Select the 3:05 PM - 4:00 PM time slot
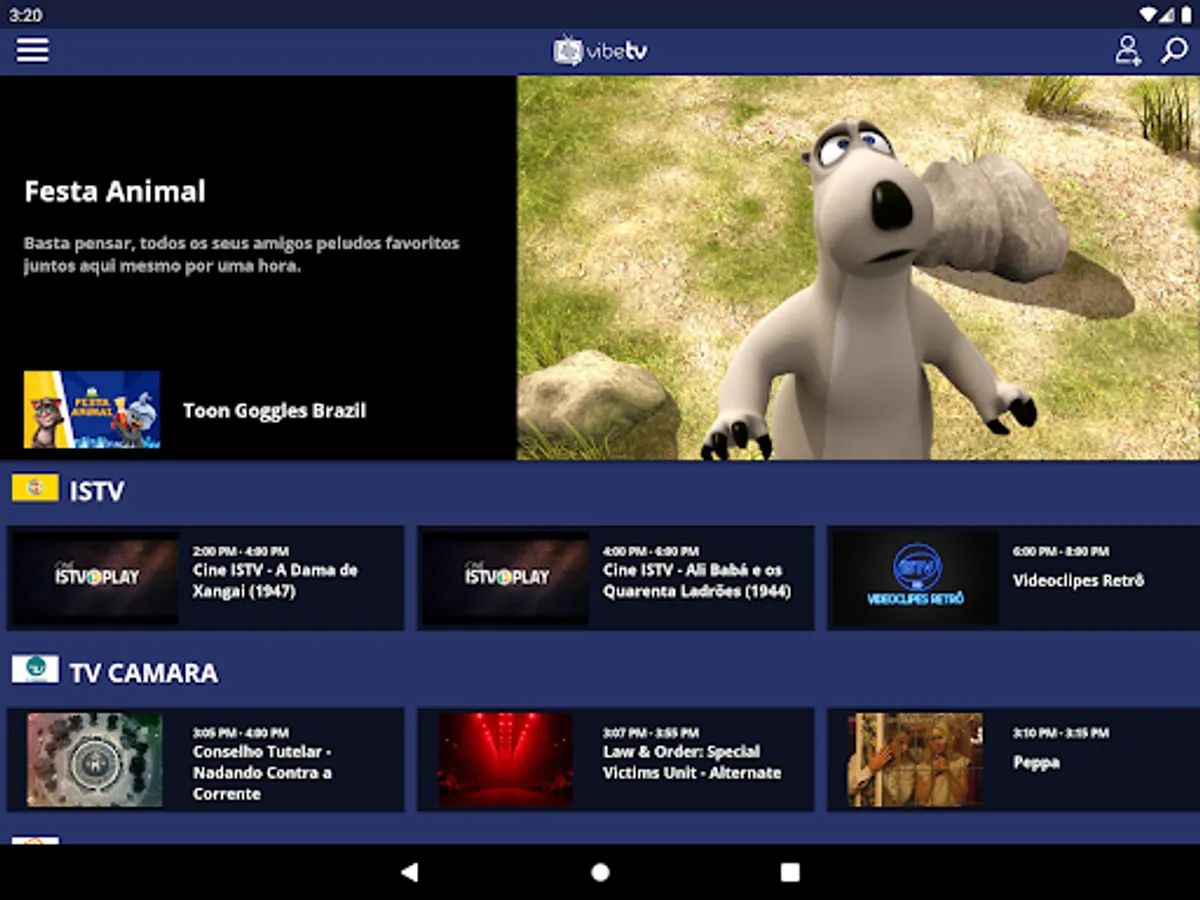This screenshot has width=1200, height=900. pyautogui.click(x=240, y=733)
